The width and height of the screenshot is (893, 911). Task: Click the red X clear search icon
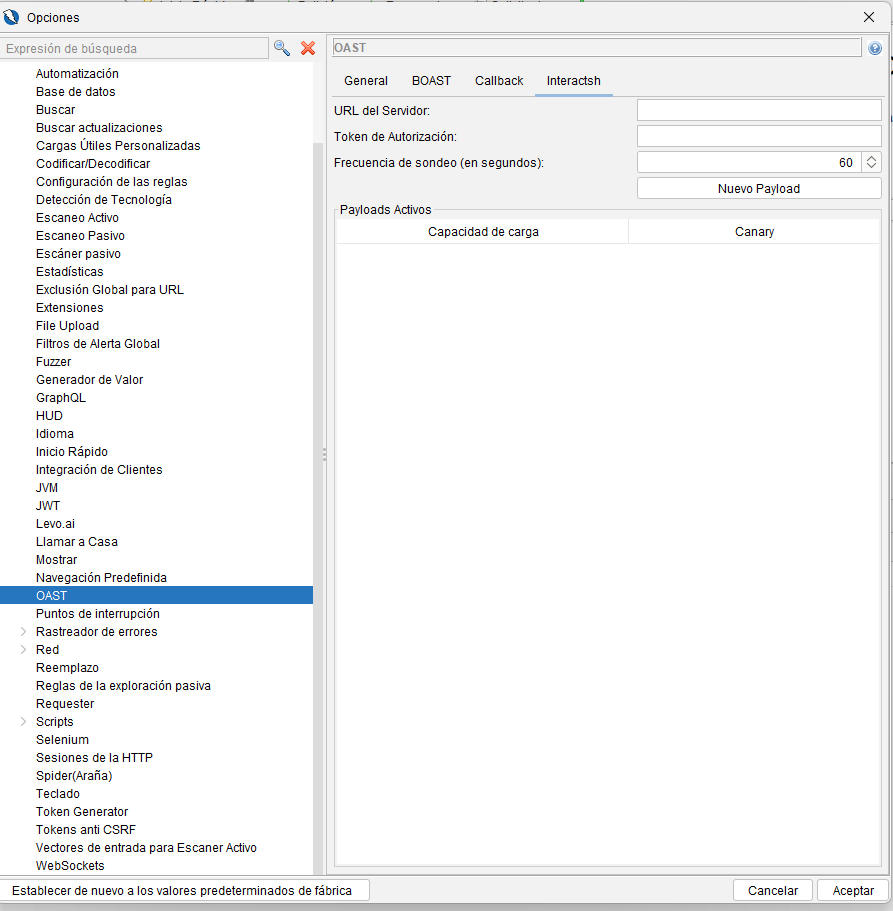[x=308, y=48]
